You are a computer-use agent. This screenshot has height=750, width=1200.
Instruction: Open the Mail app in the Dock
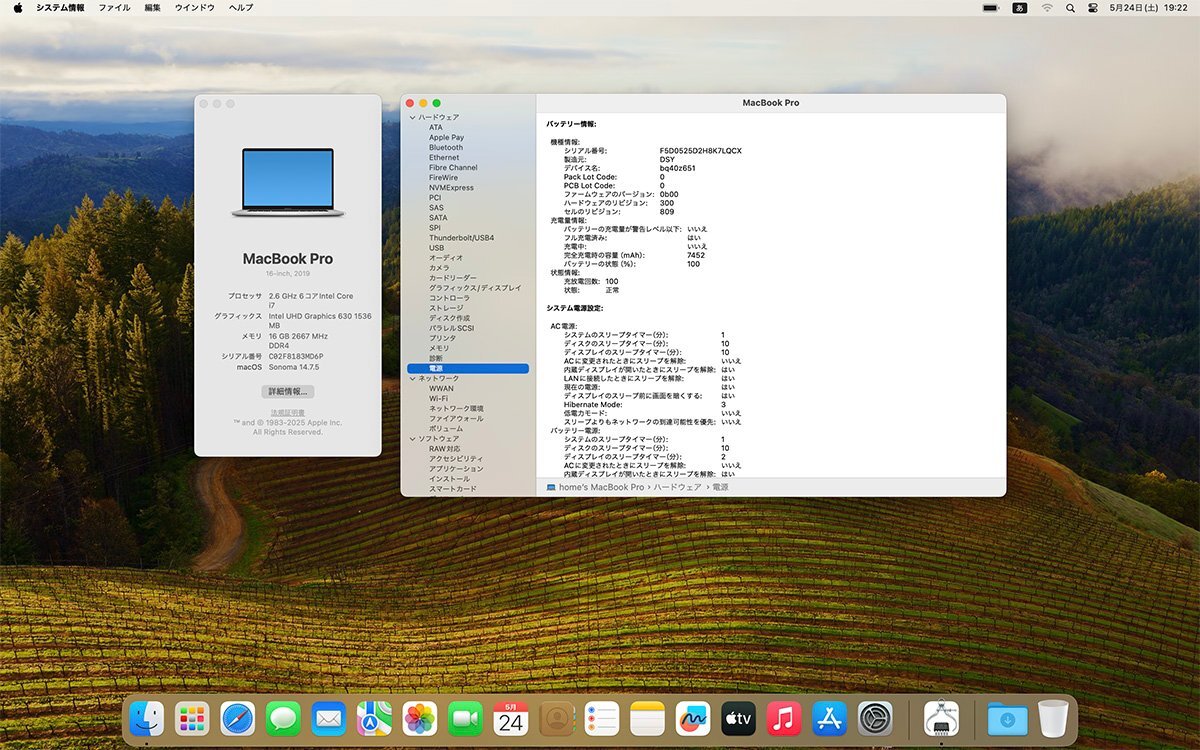(329, 718)
